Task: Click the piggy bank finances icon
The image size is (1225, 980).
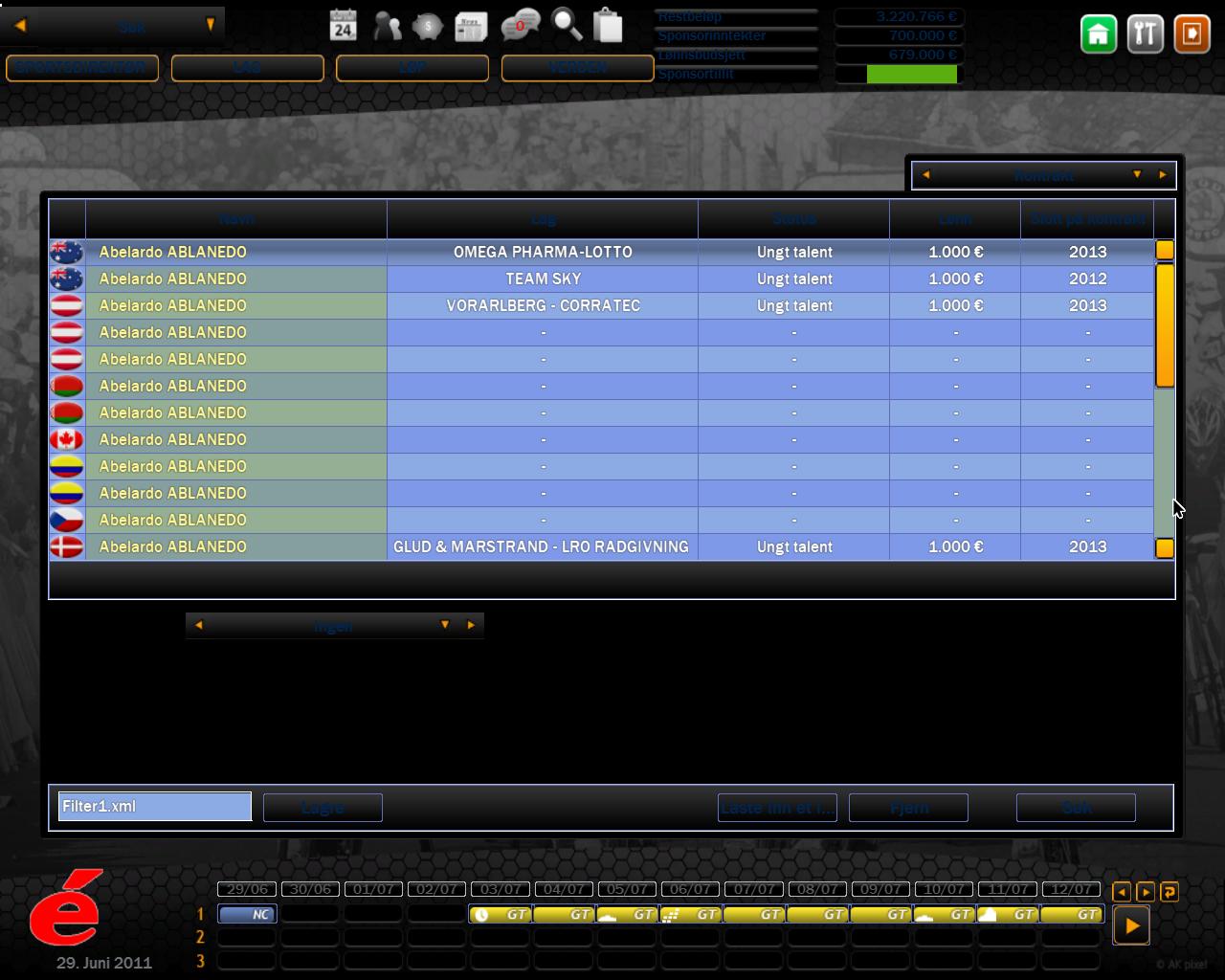Action: pyautogui.click(x=427, y=26)
